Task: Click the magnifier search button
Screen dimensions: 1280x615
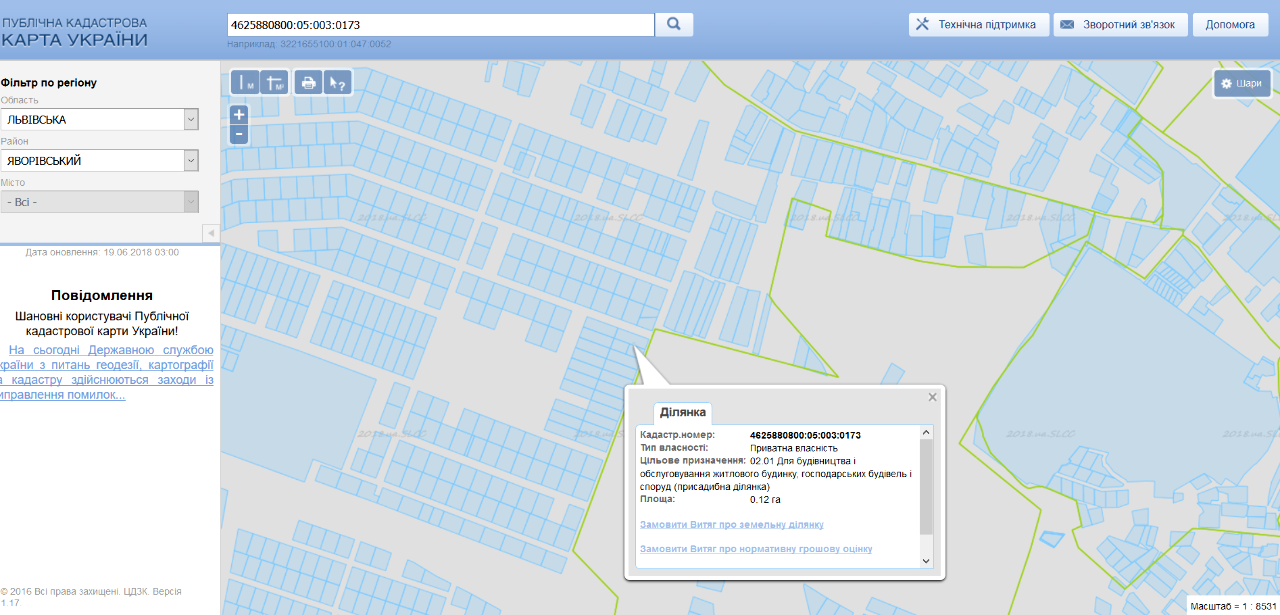Action: tap(674, 24)
